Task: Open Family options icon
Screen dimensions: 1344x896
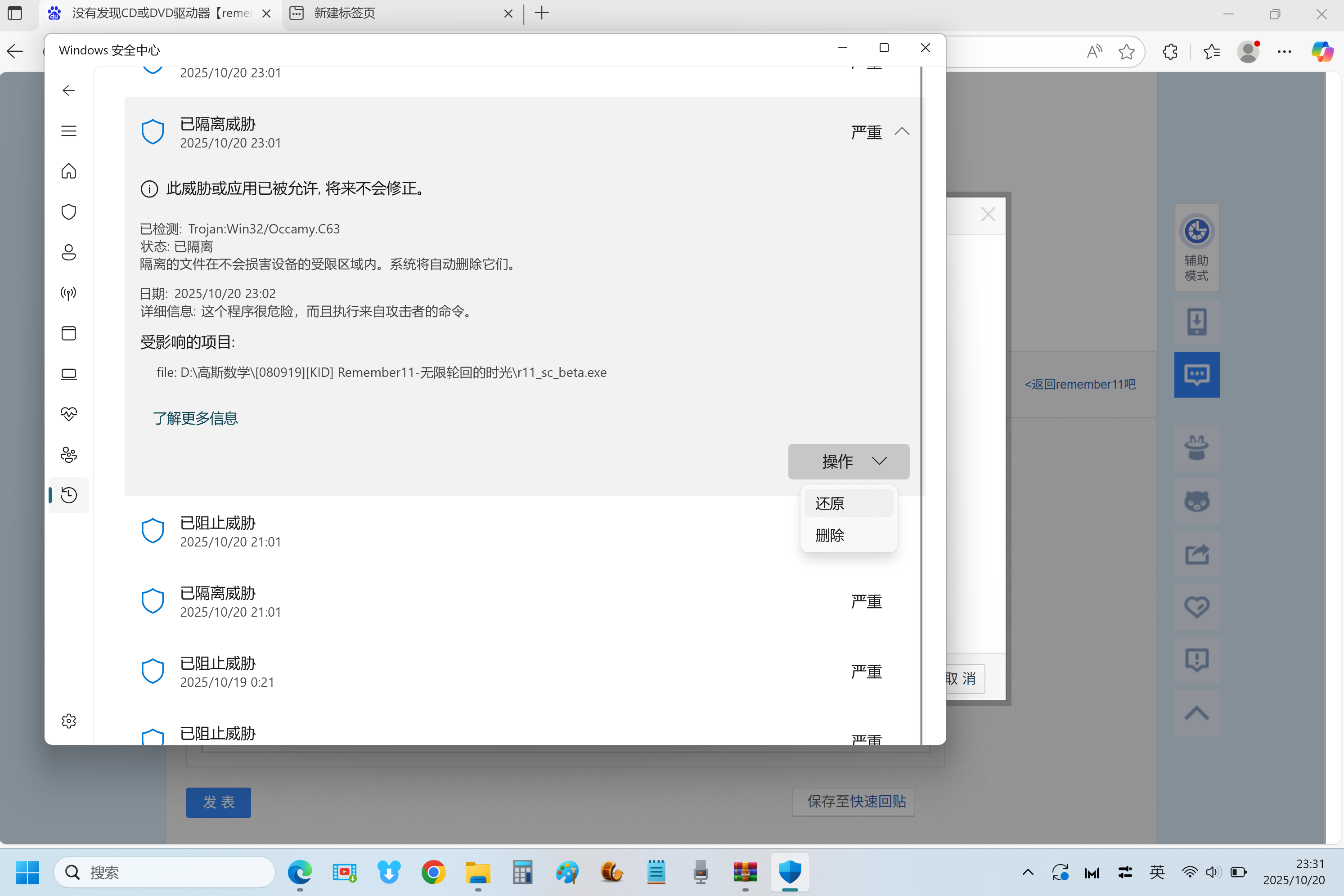Action: pos(68,454)
